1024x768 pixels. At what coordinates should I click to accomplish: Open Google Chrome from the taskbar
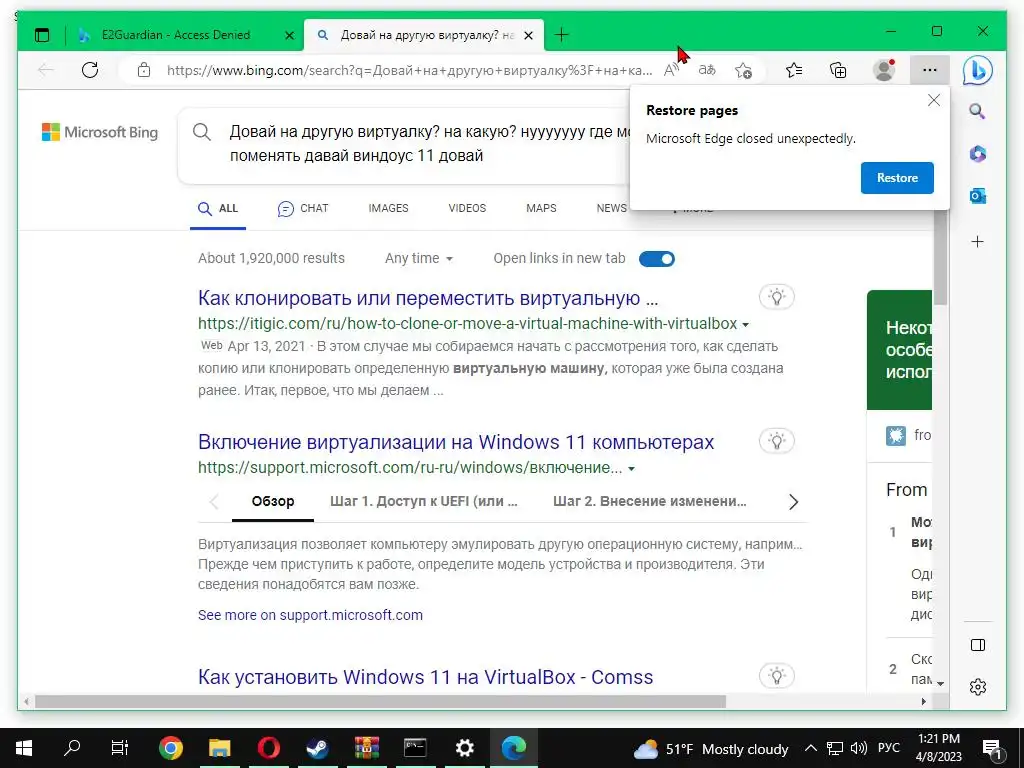pos(170,748)
